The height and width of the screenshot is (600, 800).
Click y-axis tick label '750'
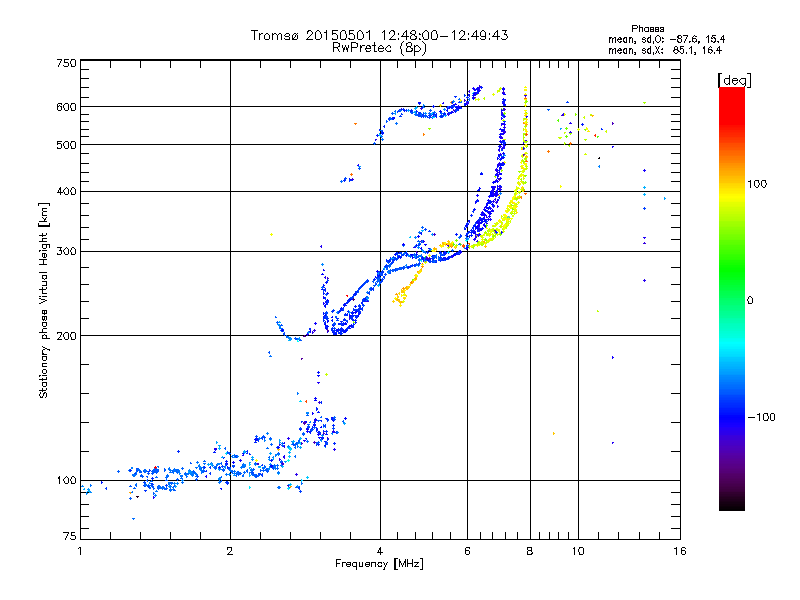click(x=66, y=63)
